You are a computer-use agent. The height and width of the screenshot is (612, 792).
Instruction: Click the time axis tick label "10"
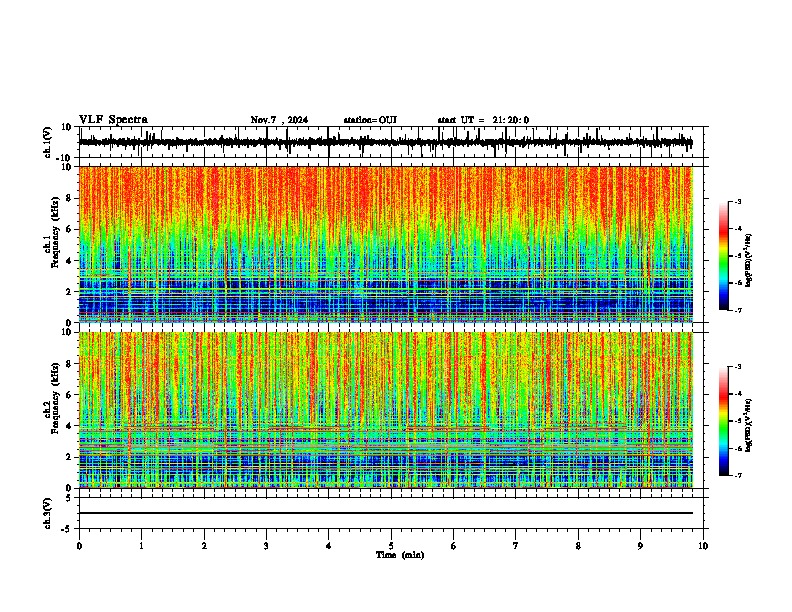[x=703, y=546]
